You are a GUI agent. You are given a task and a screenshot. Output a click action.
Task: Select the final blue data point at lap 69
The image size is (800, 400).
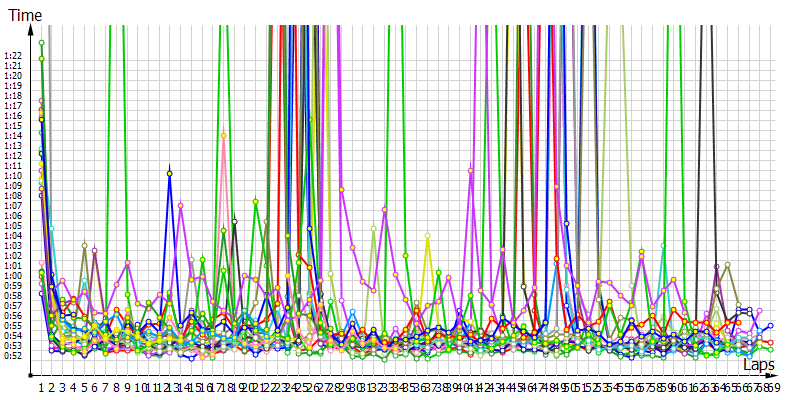click(770, 326)
